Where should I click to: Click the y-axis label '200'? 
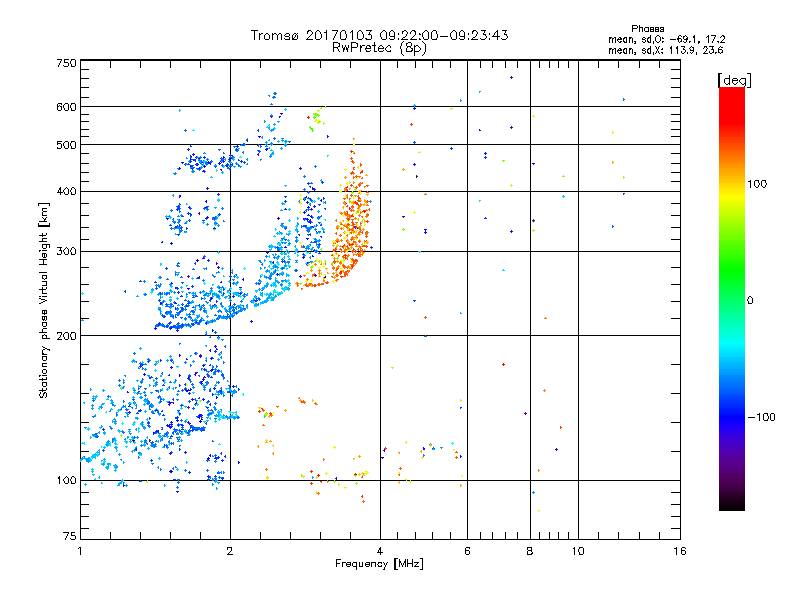(x=66, y=336)
